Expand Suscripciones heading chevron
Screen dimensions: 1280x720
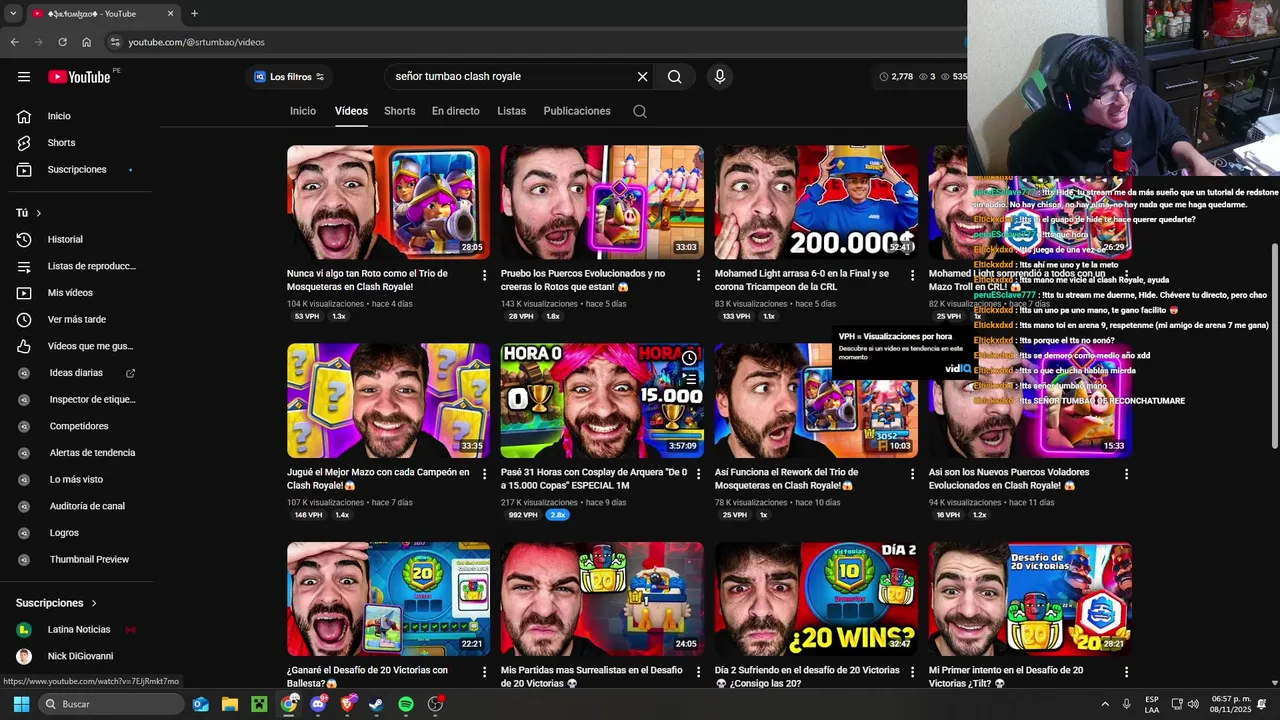coord(94,603)
